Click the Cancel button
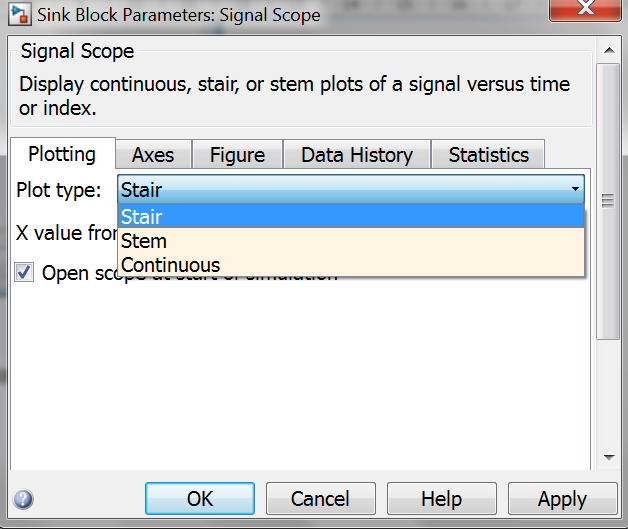Screen dimensions: 628x529 coord(321,499)
